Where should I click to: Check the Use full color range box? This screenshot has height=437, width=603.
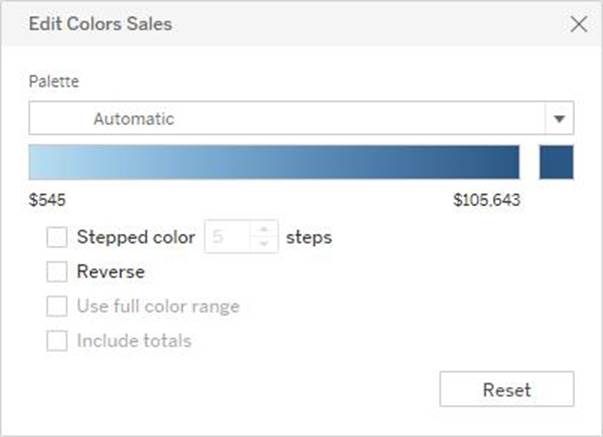coord(57,306)
